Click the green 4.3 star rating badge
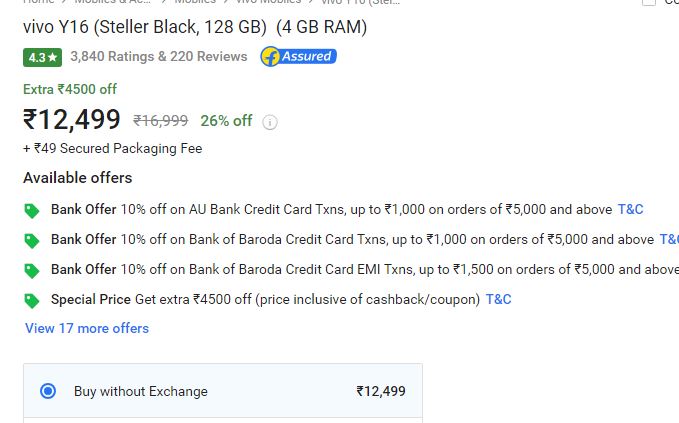The height and width of the screenshot is (423, 679). tap(42, 57)
